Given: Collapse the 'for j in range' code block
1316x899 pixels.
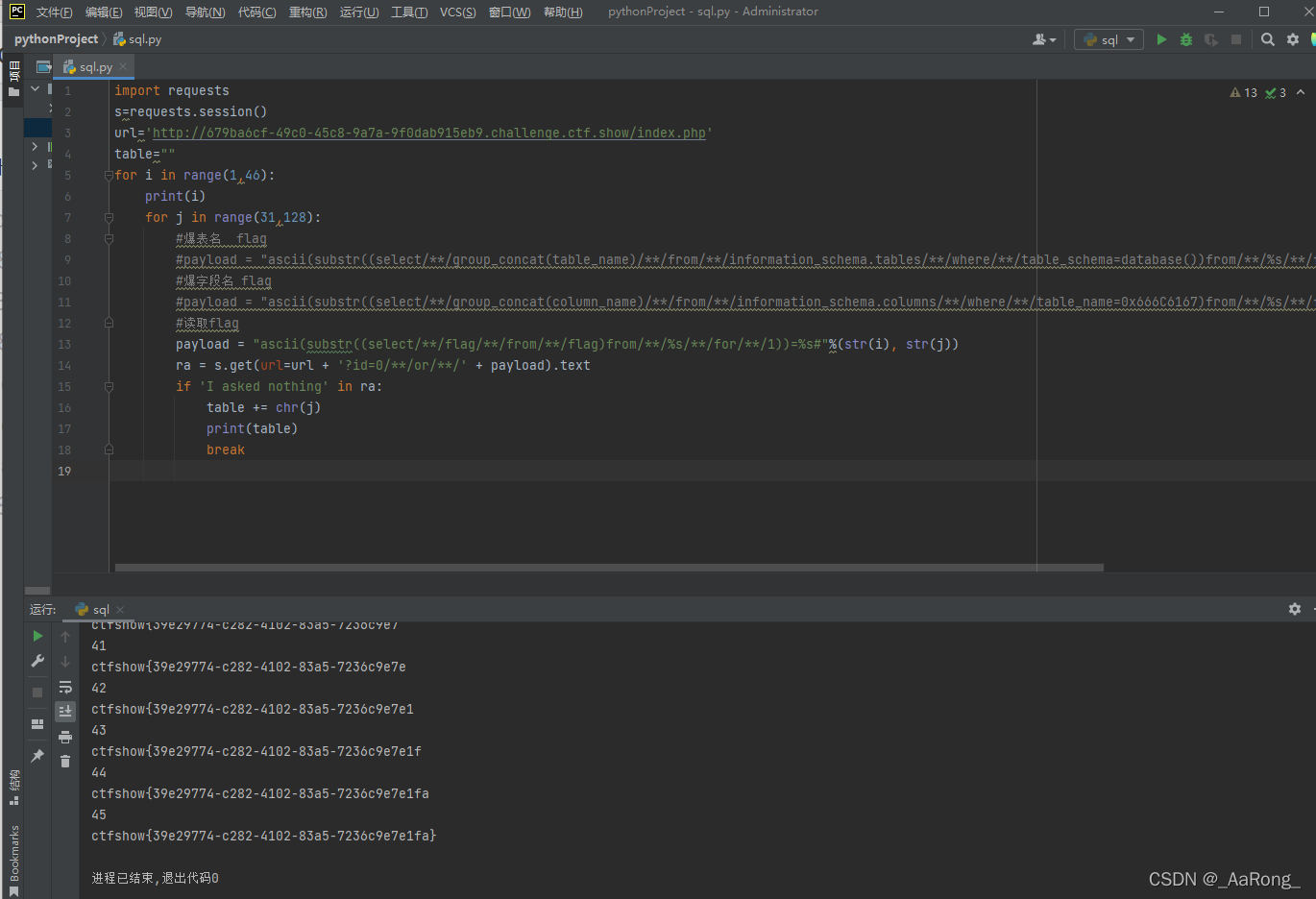Looking at the screenshot, I should click(x=109, y=218).
